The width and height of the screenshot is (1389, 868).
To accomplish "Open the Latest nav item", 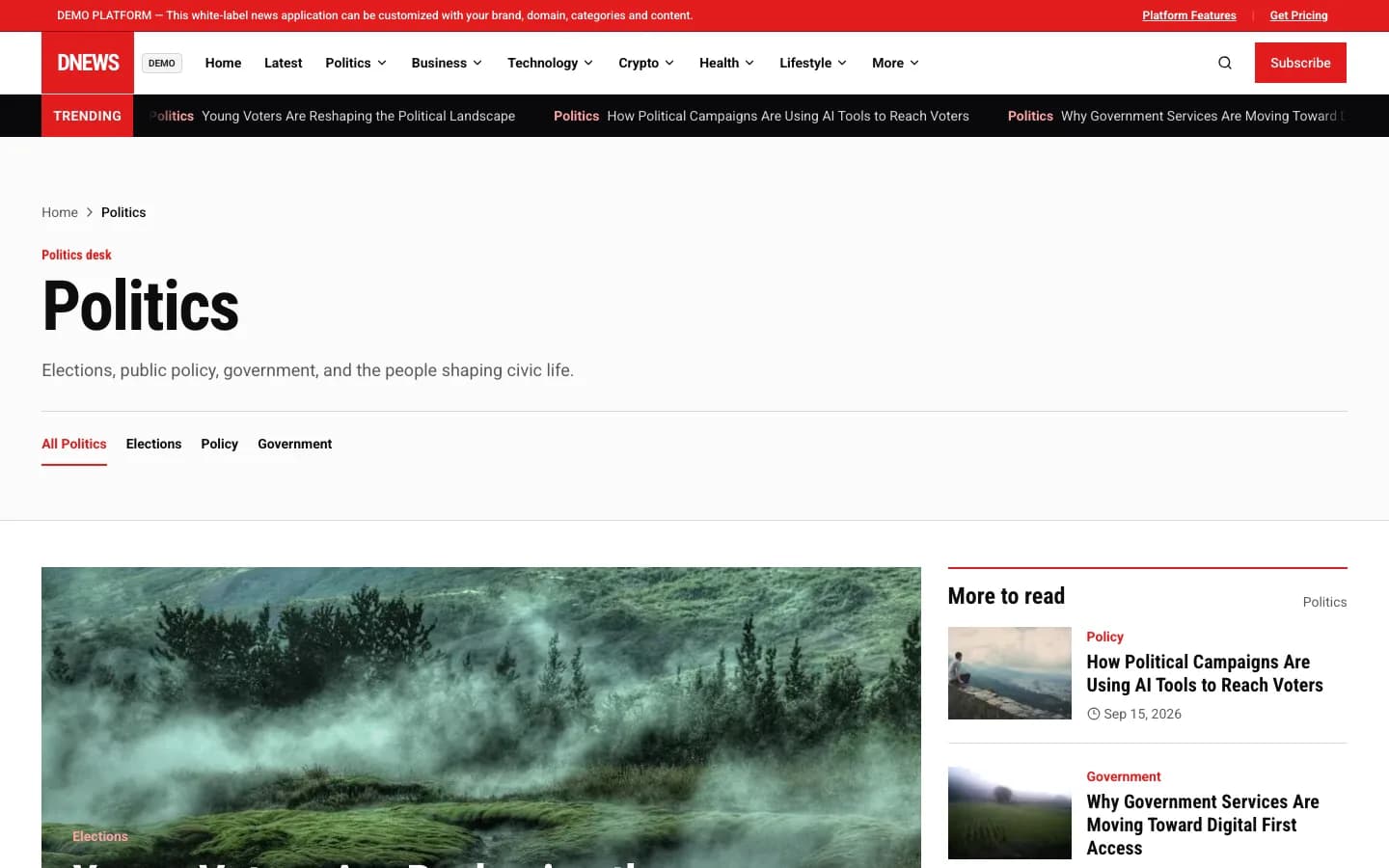I will pos(283,63).
